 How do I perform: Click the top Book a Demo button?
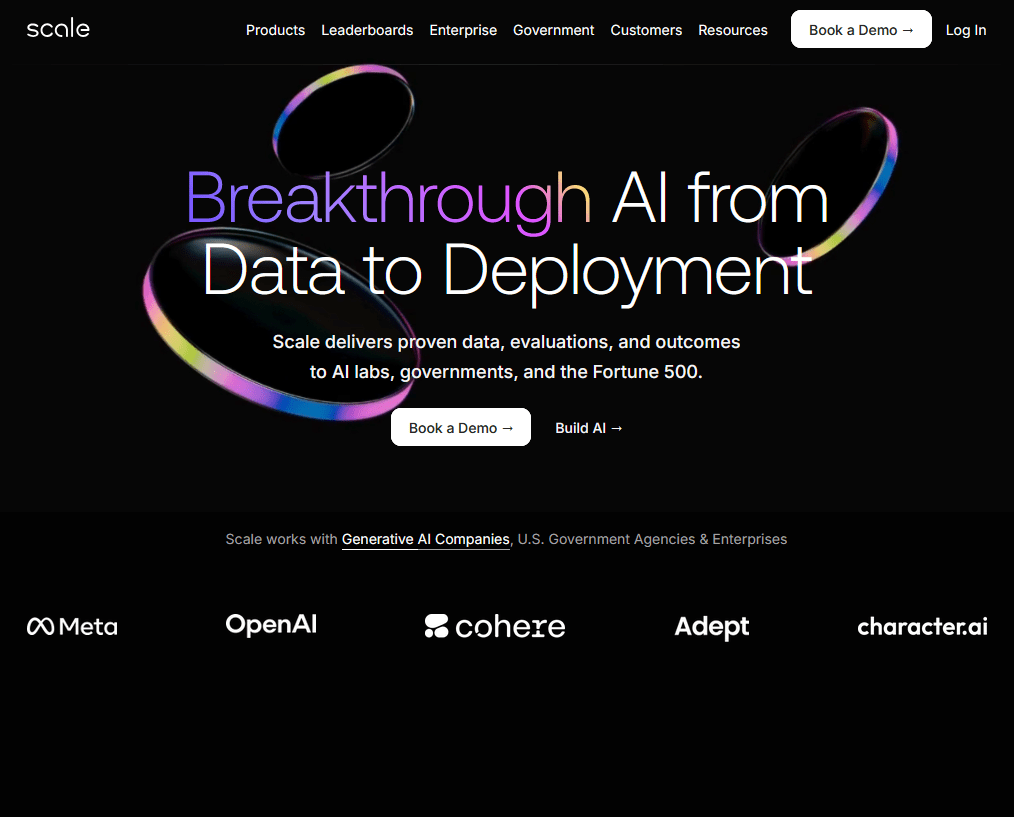pos(861,29)
